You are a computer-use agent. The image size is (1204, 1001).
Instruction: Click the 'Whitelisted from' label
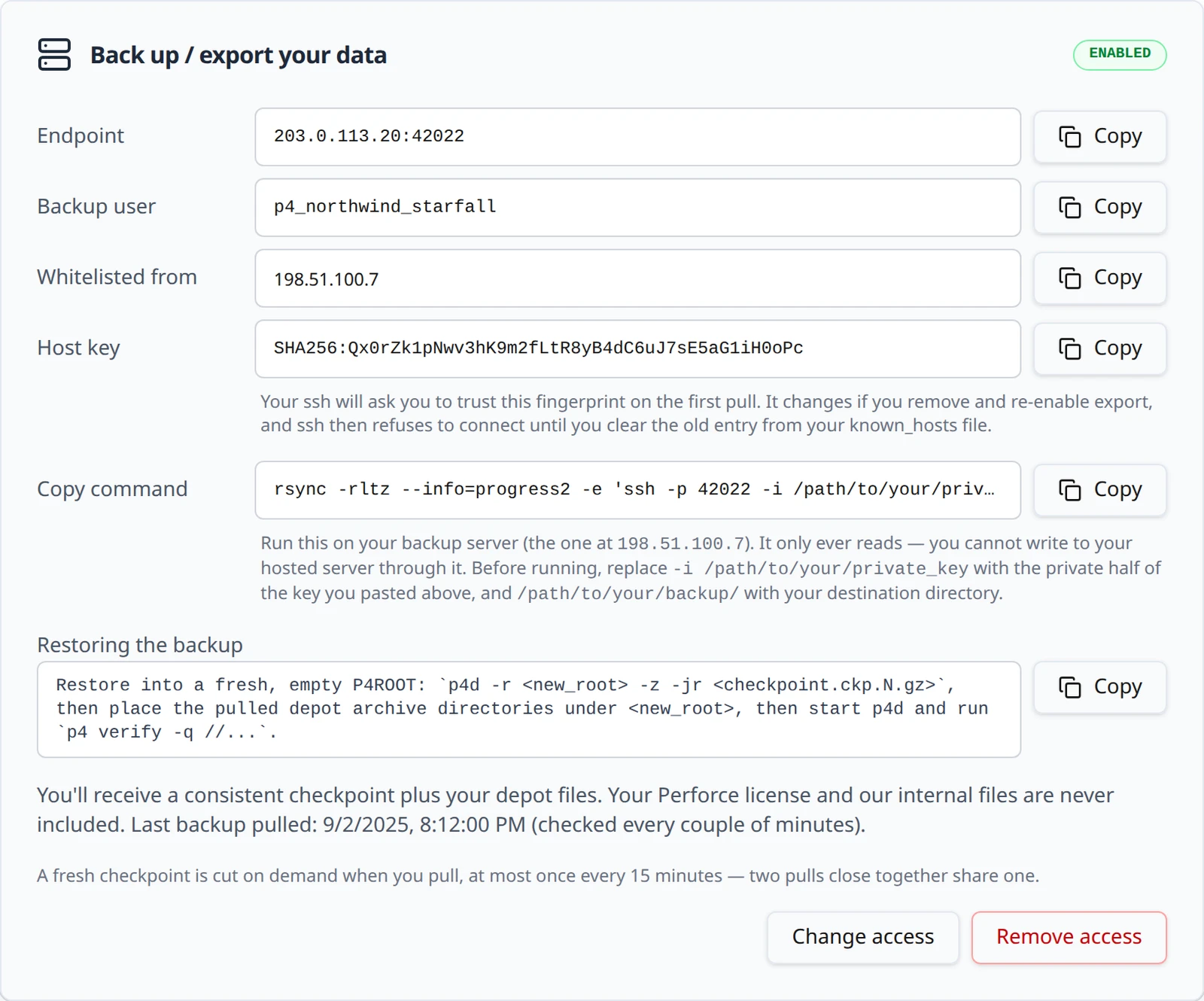click(117, 277)
